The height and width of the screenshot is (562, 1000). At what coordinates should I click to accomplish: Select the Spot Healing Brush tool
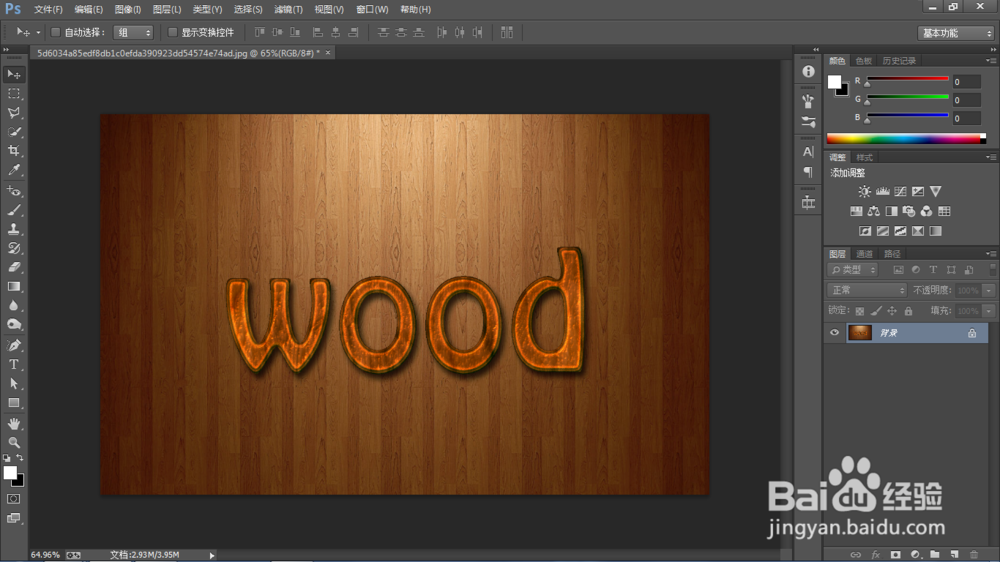pos(13,191)
